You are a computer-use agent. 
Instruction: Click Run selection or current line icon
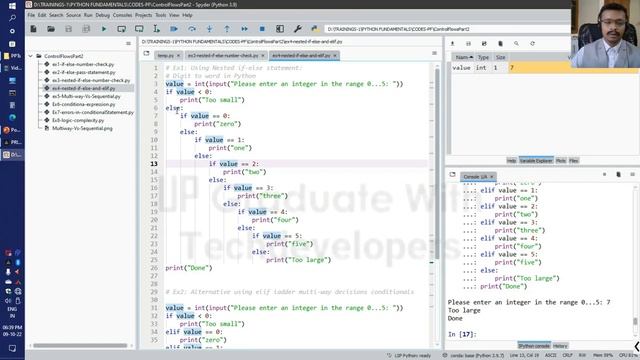156,29
